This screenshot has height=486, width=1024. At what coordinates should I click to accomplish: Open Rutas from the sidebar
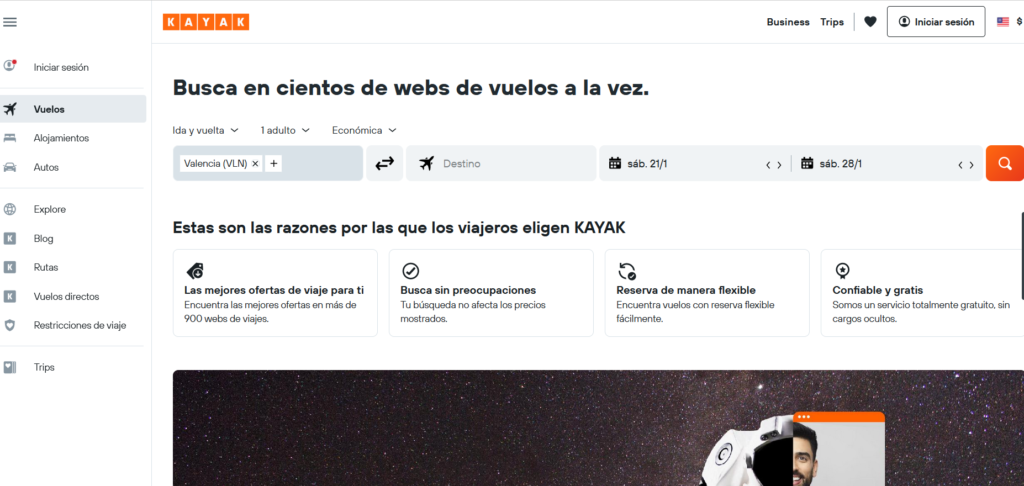tap(73, 267)
